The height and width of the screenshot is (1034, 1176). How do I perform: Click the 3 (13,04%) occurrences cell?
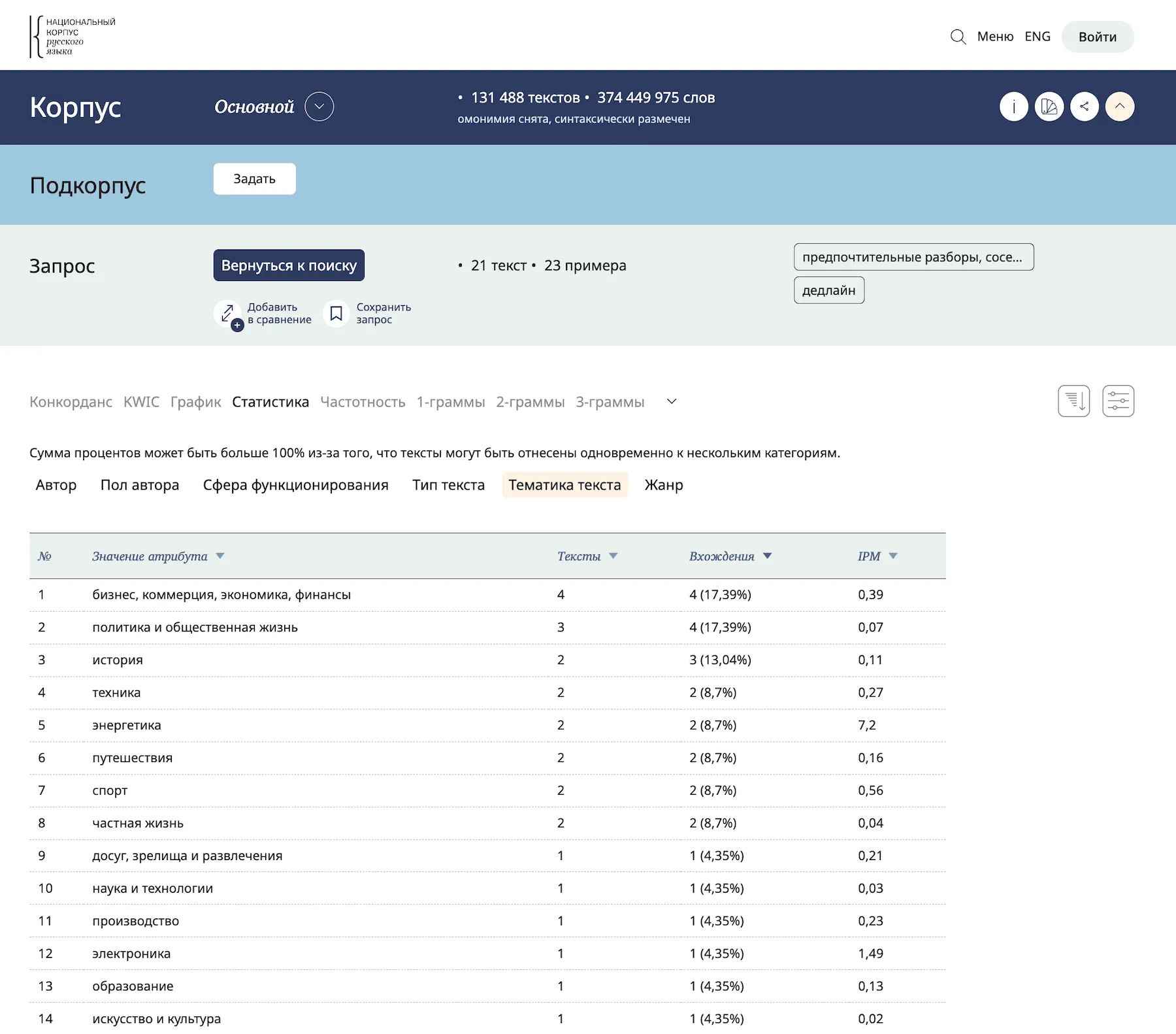point(720,660)
